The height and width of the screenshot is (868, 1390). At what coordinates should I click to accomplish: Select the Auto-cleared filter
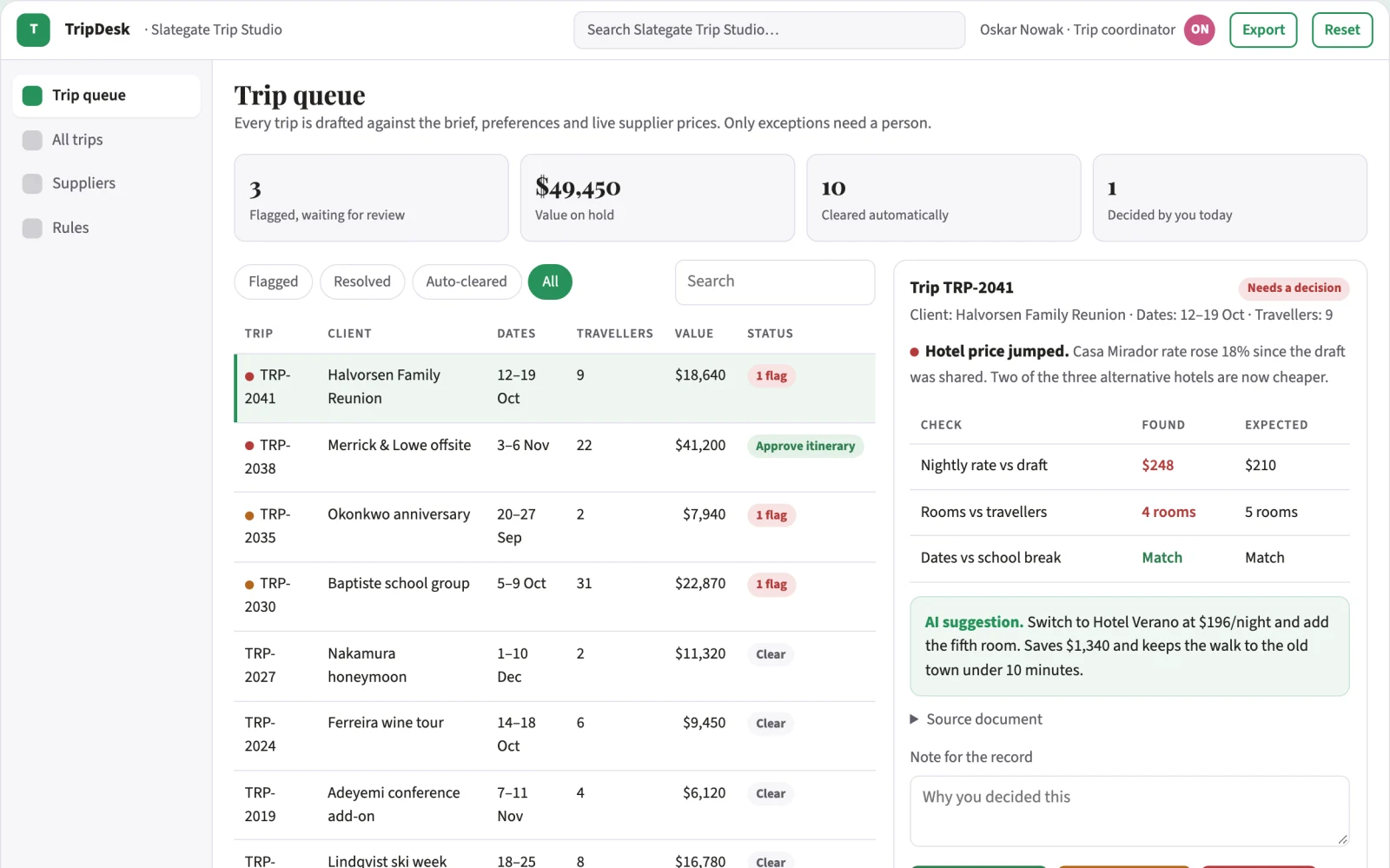coord(467,282)
